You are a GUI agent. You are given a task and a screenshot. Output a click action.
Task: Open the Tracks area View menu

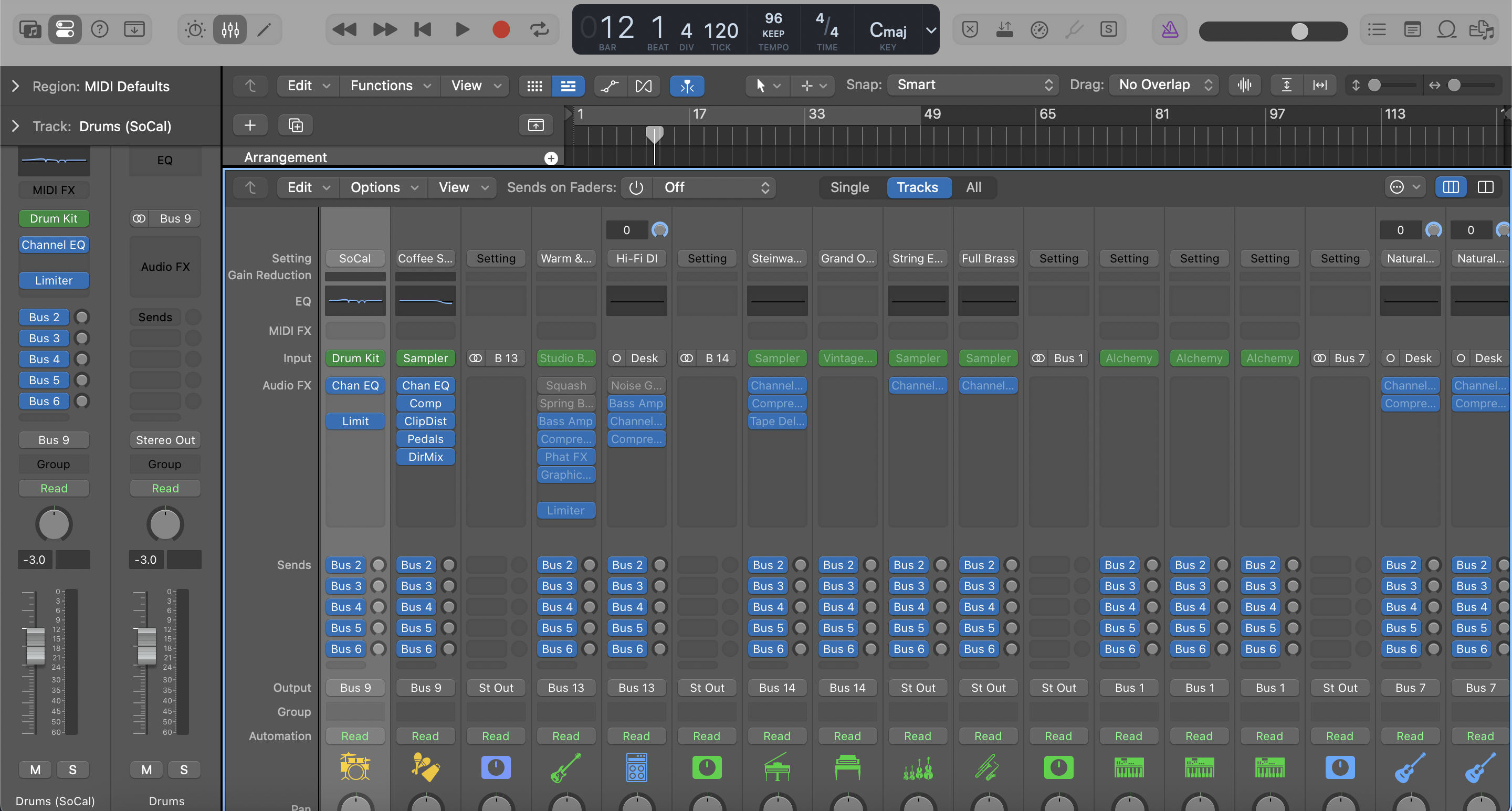476,86
